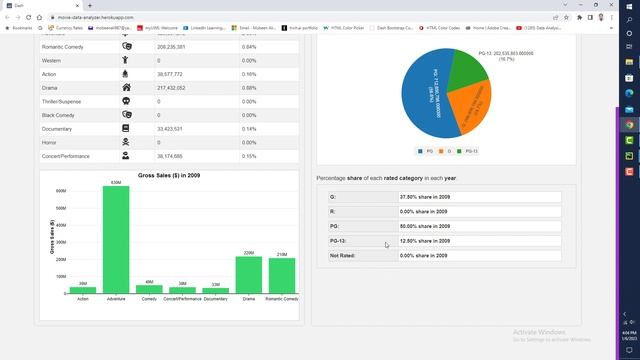Image resolution: width=640 pixels, height=360 pixels.
Task: Click the Concert/Performance person icon
Action: (126, 156)
